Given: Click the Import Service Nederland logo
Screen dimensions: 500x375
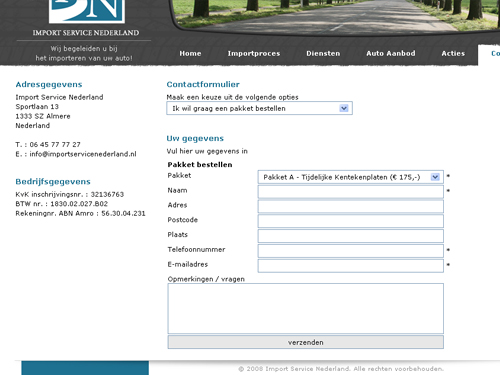Looking at the screenshot, I should tap(87, 18).
